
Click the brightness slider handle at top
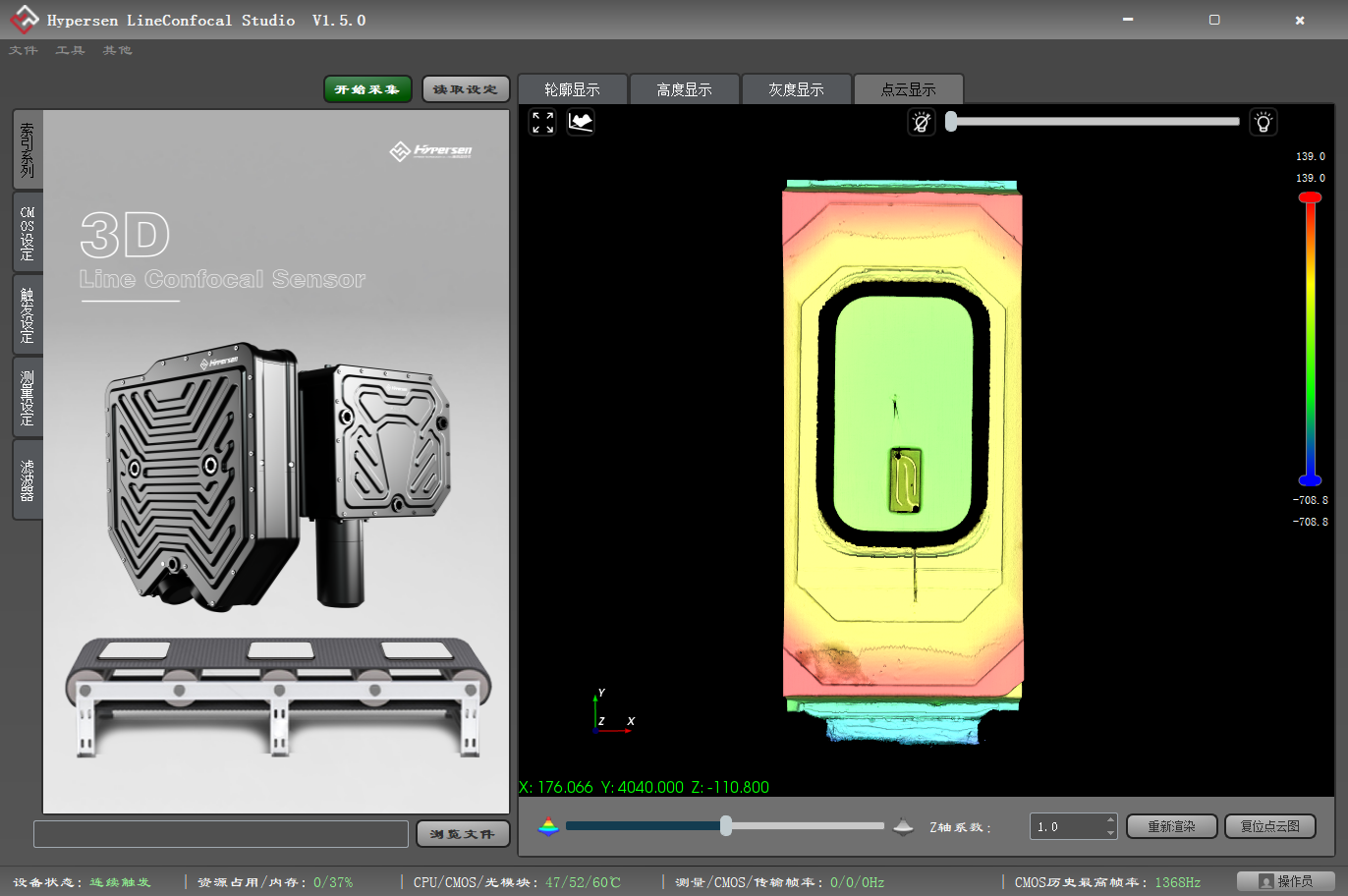[x=951, y=121]
